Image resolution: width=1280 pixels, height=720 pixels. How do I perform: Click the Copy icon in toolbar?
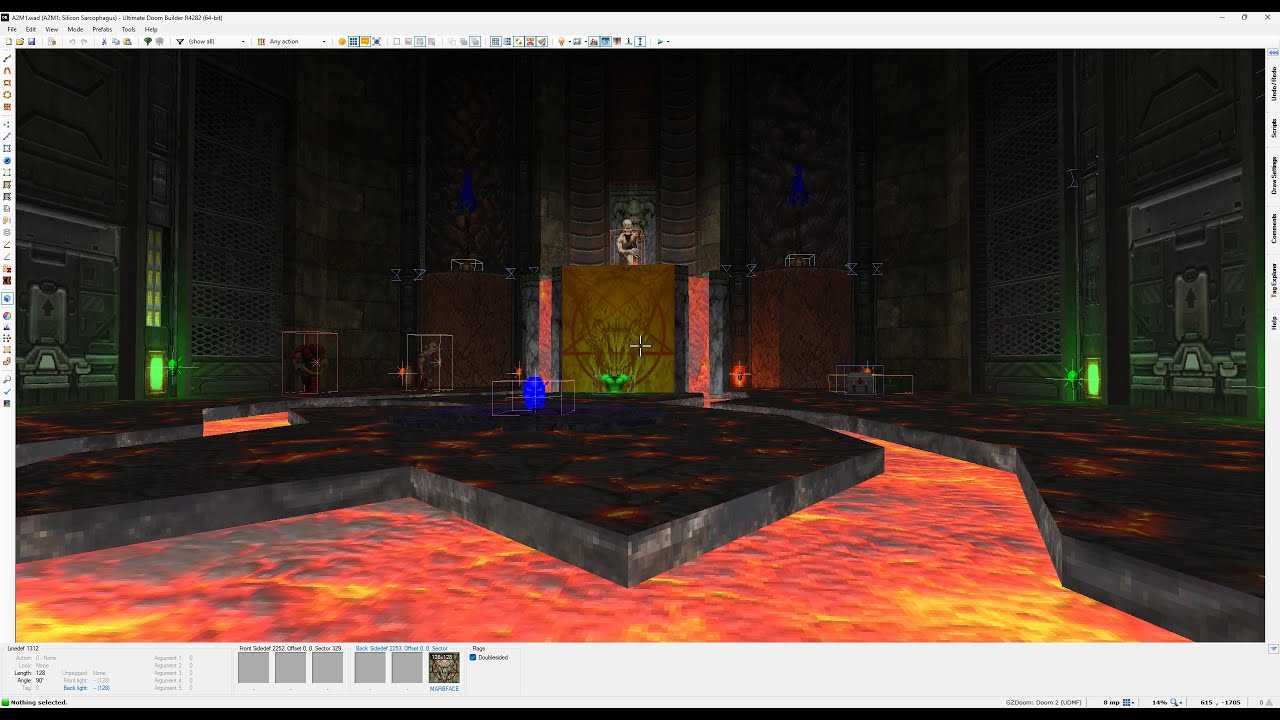[116, 41]
